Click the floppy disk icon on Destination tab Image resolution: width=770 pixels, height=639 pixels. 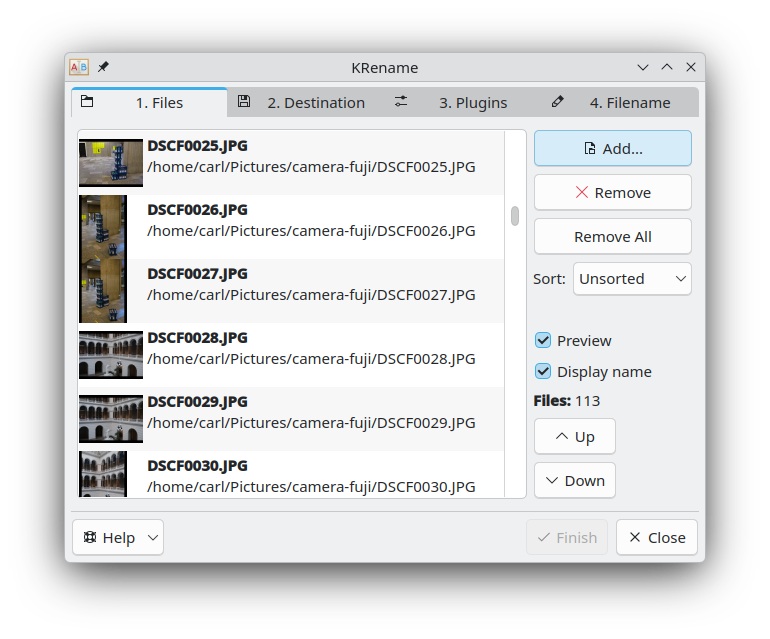244,102
